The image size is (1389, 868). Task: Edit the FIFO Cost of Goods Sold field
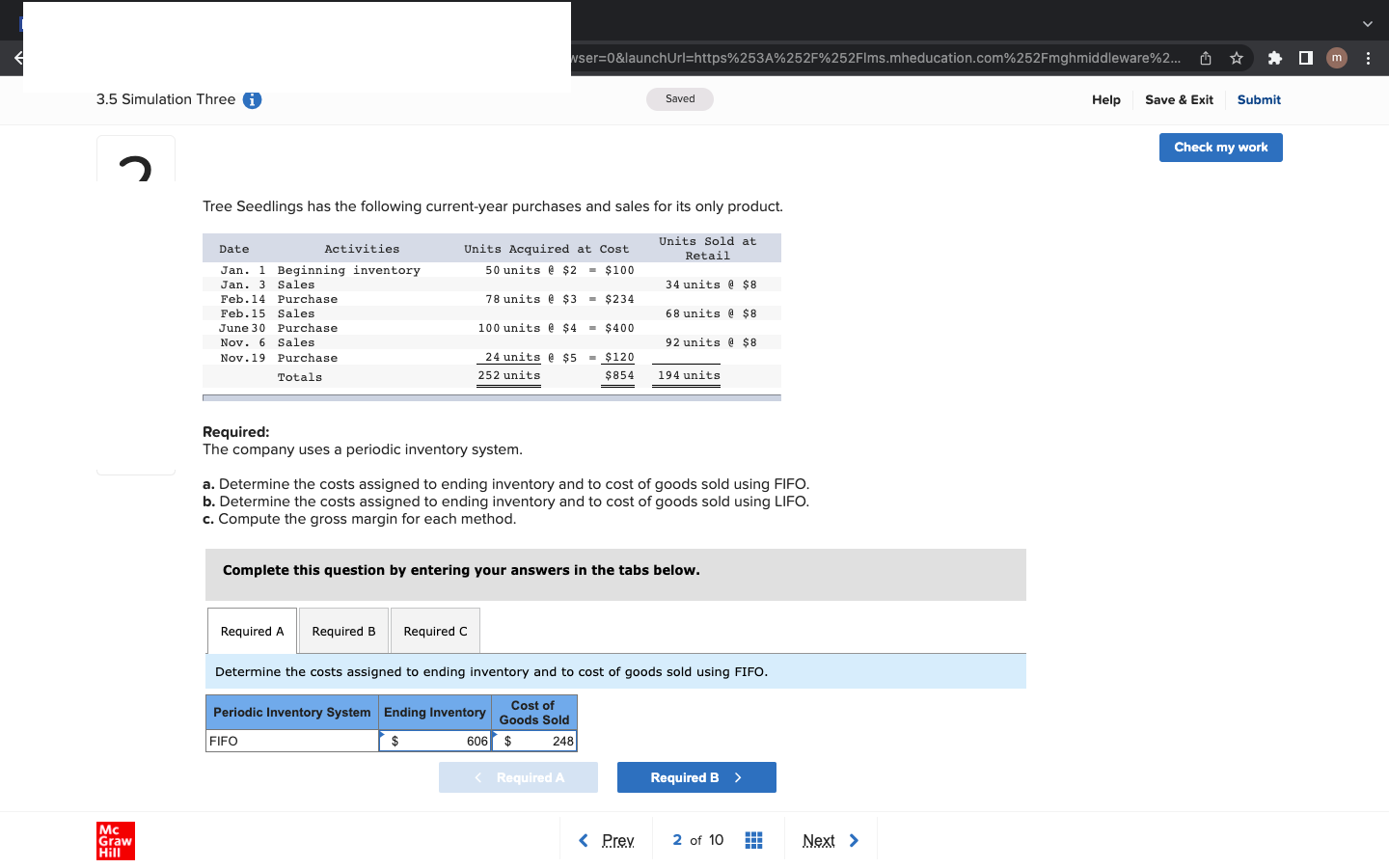coord(534,741)
